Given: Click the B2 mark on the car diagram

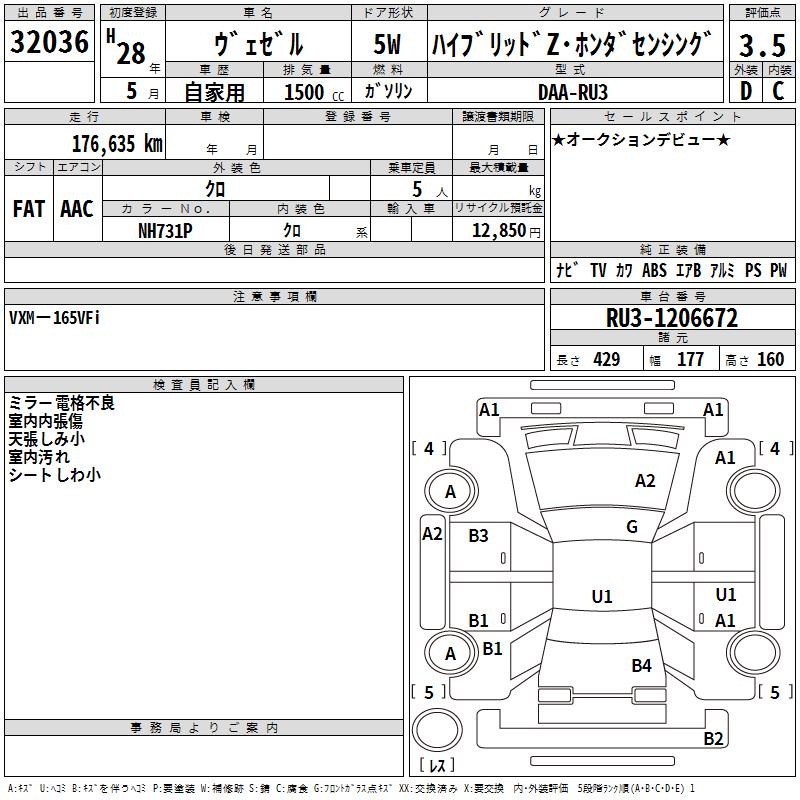Looking at the screenshot, I should (713, 738).
